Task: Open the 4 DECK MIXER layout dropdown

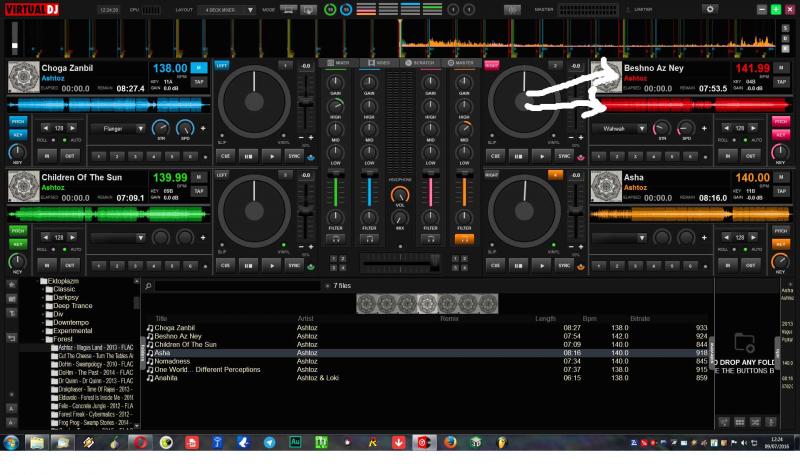Action: click(227, 10)
